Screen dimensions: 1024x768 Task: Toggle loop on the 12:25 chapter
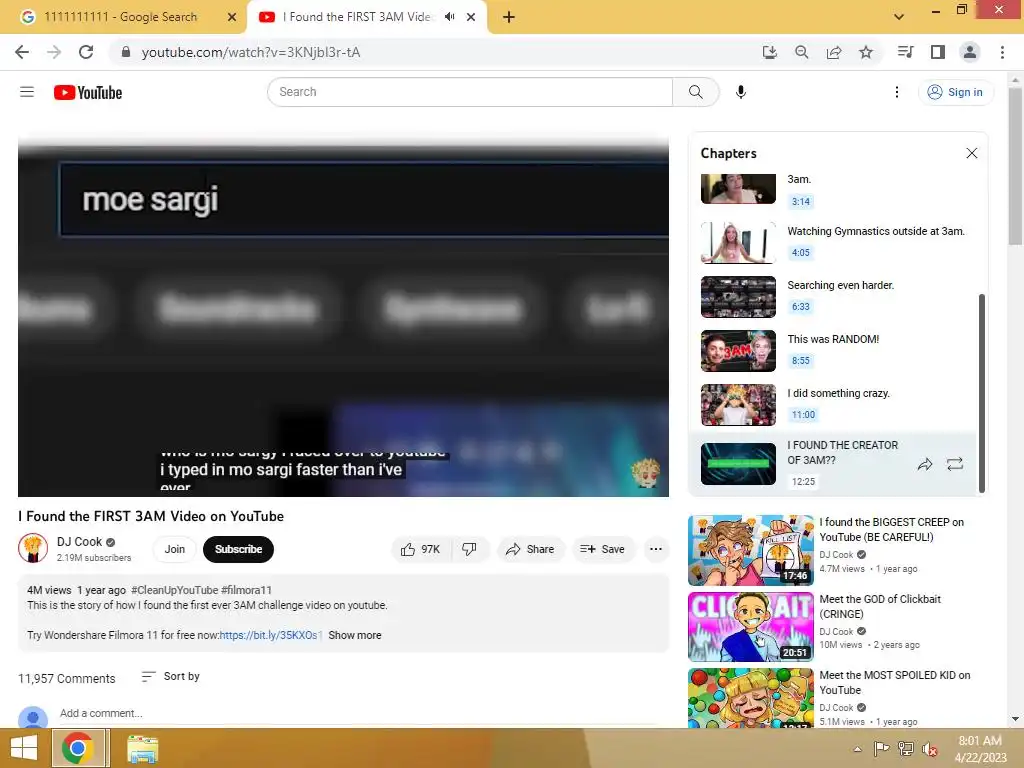[955, 464]
